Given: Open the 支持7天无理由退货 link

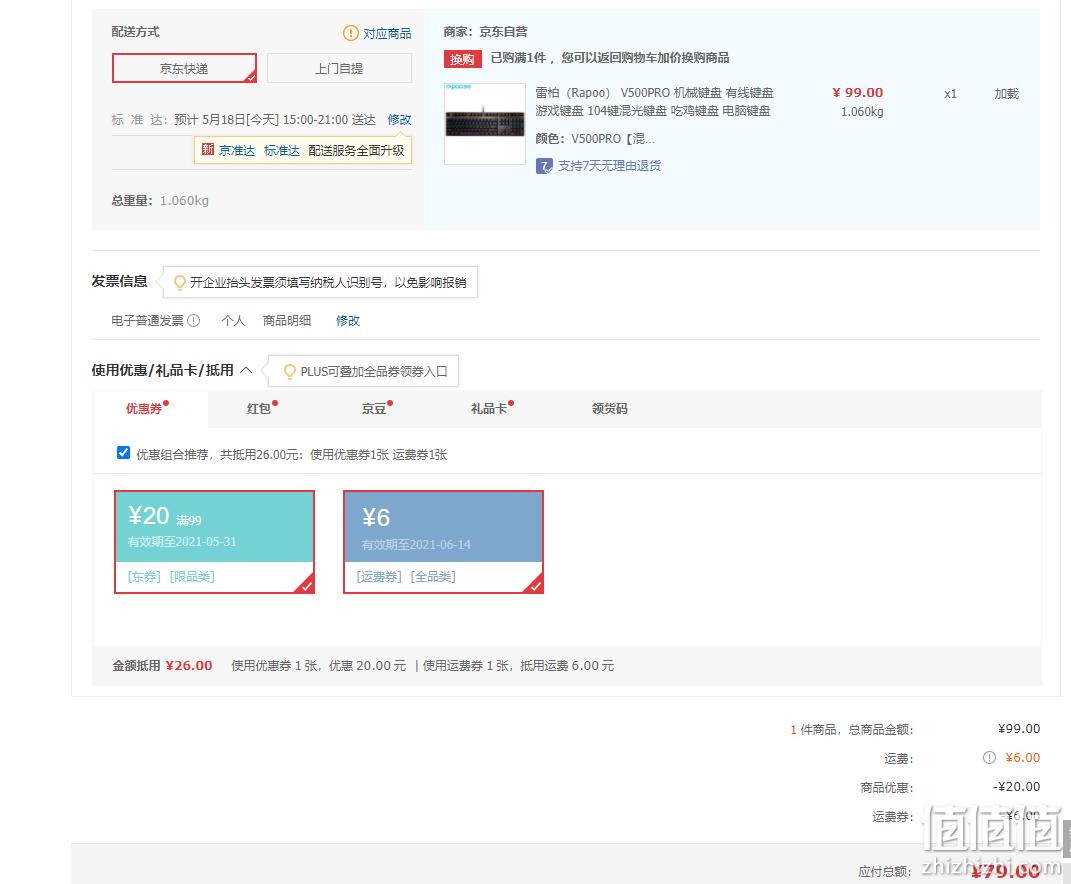Looking at the screenshot, I should [609, 166].
